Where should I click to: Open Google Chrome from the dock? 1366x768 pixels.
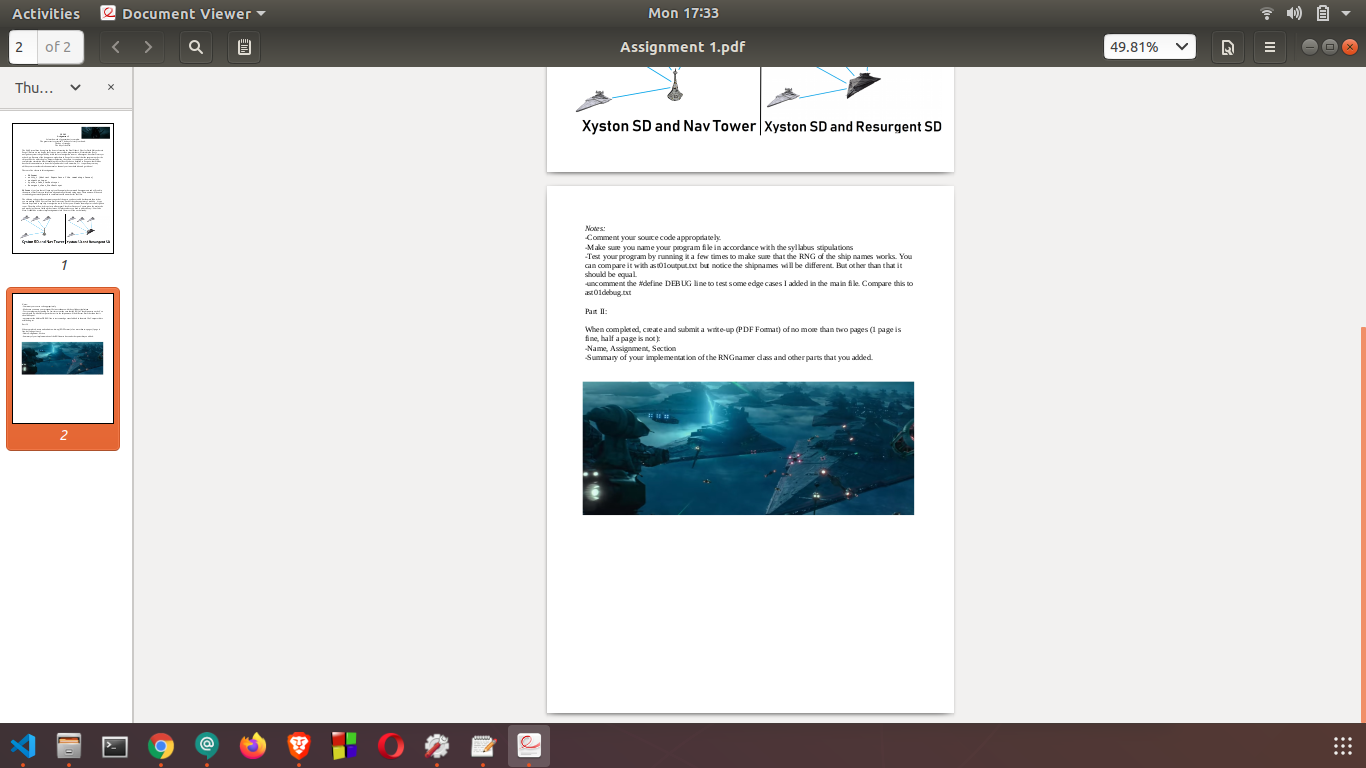tap(160, 745)
